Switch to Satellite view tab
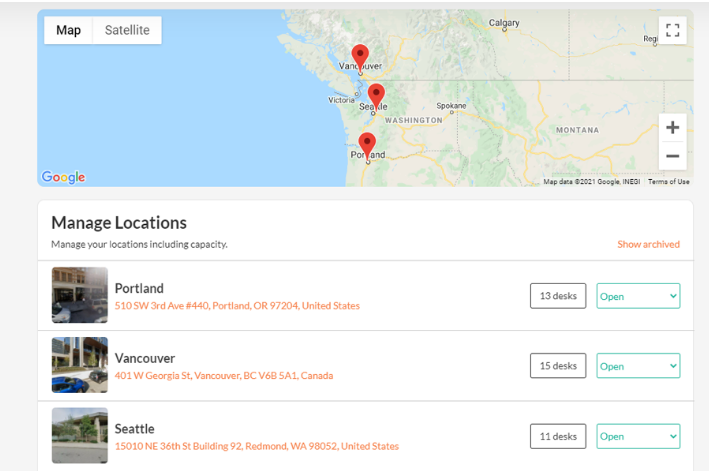Viewport: 709px width, 471px height. [x=127, y=30]
